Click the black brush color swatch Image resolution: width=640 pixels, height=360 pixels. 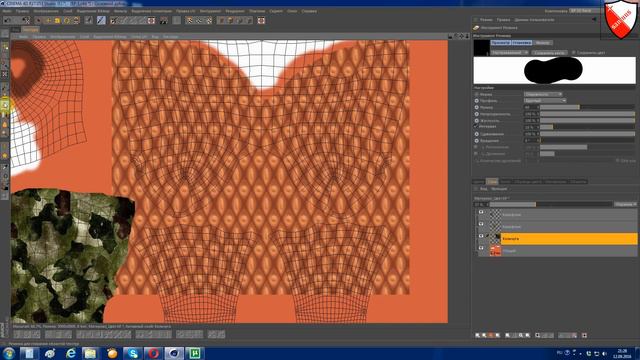(482, 48)
